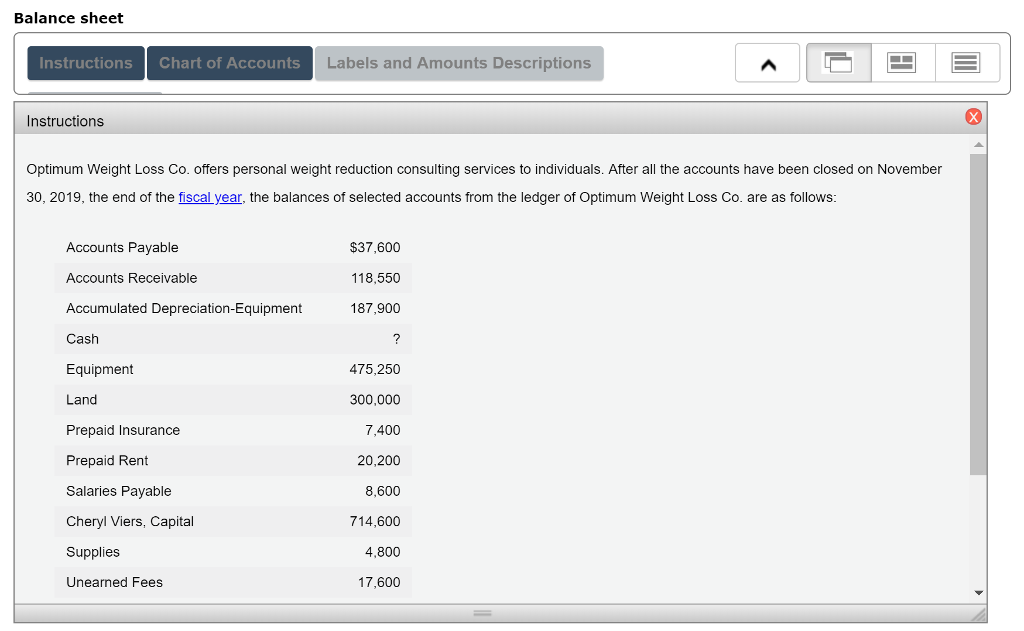
Task: Click the 300,000 amount
Action: [375, 400]
